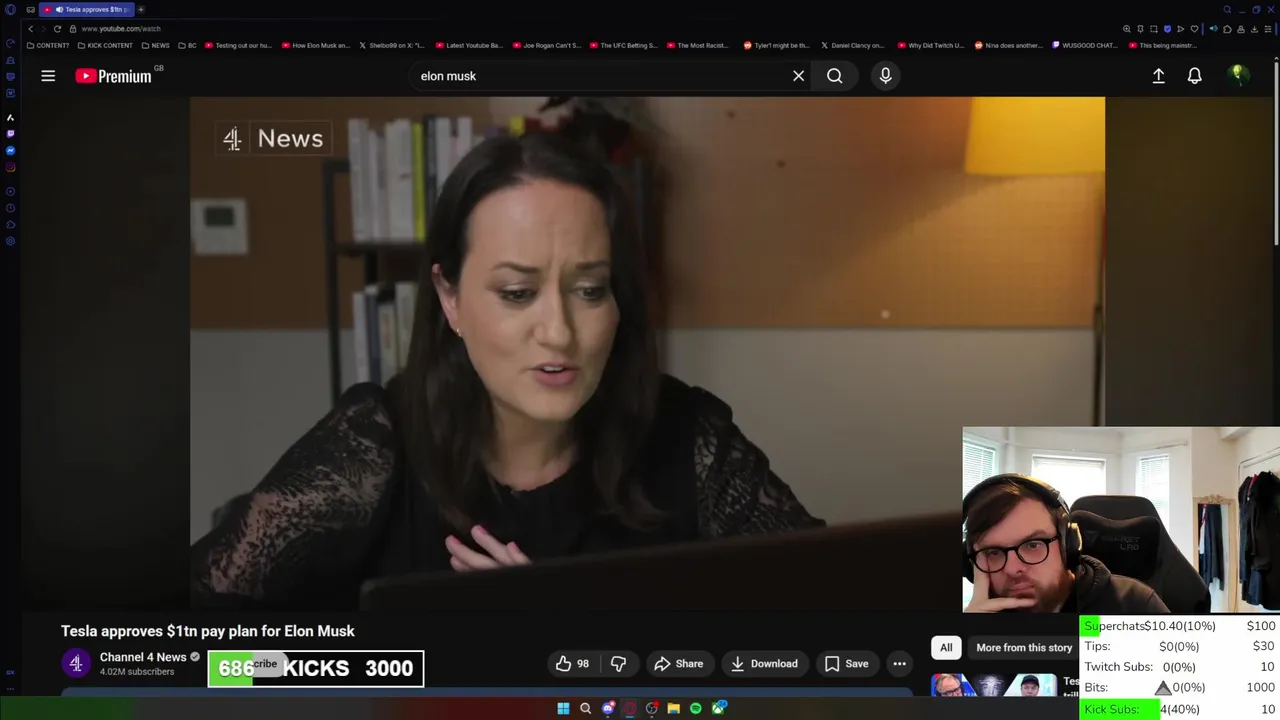The width and height of the screenshot is (1280, 720).
Task: Reload the page
Action: point(57,29)
